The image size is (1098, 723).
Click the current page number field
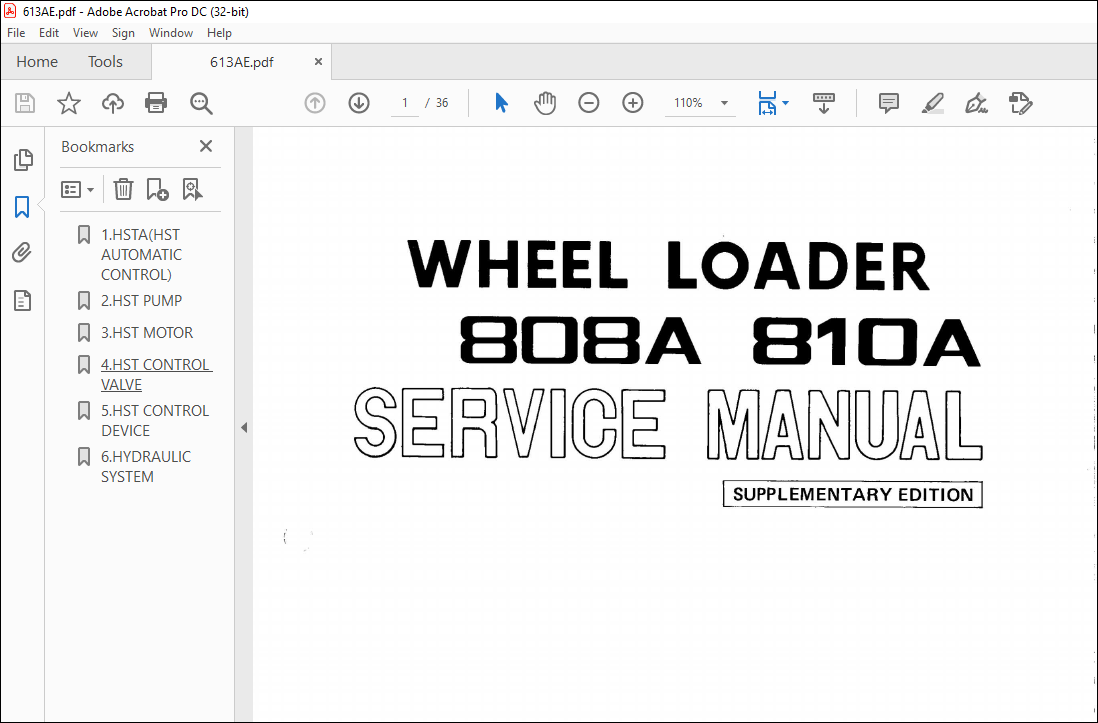click(x=405, y=103)
